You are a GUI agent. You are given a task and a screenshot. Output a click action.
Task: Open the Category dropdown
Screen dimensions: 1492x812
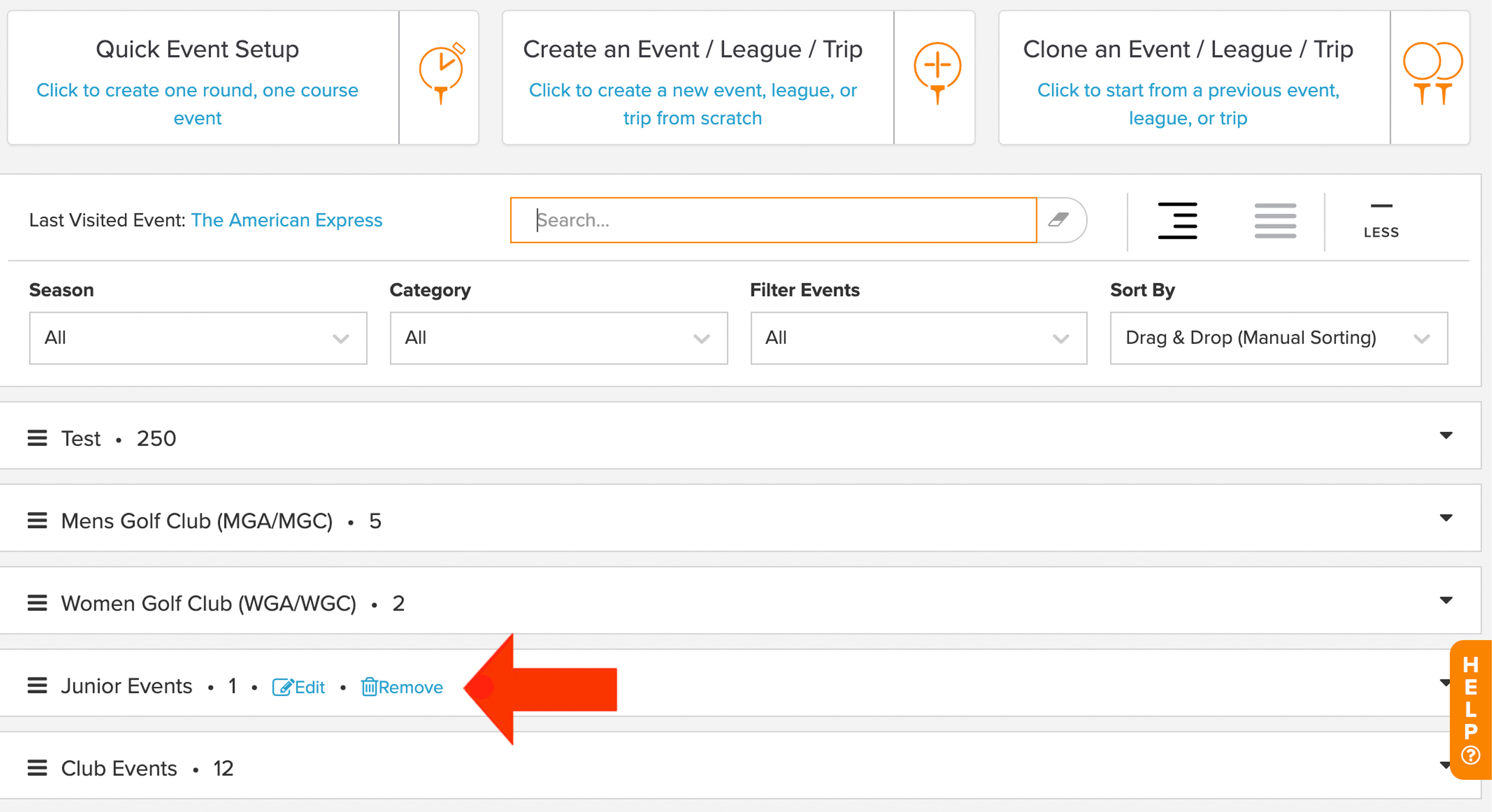tap(558, 338)
